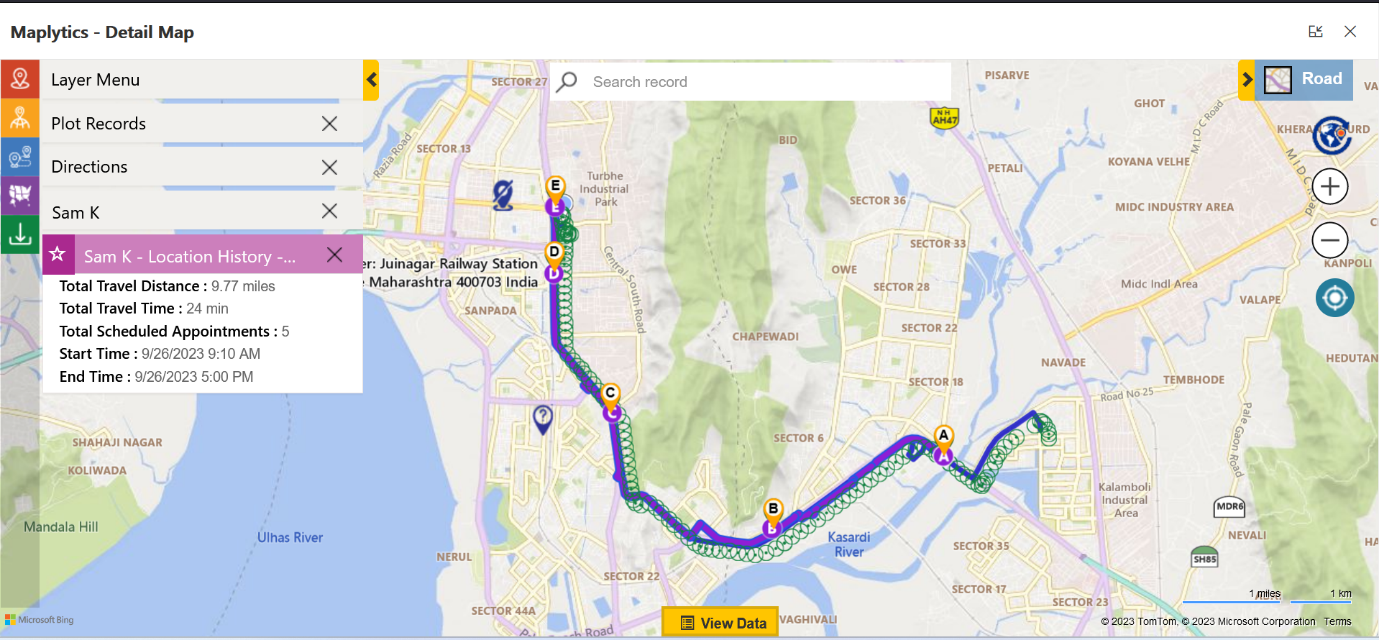Click the Kasardi River map label
The height and width of the screenshot is (640, 1379).
(x=849, y=545)
